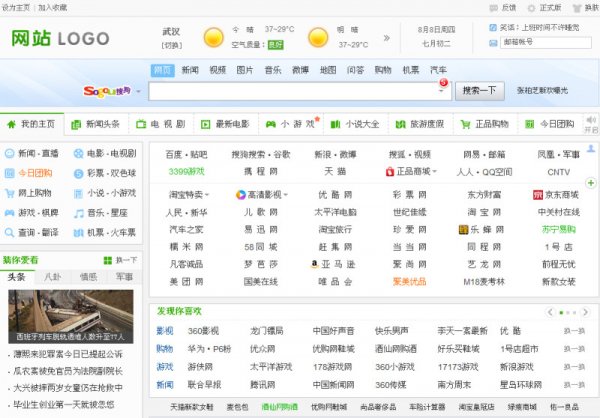Select the 网页 search tab

(x=163, y=70)
